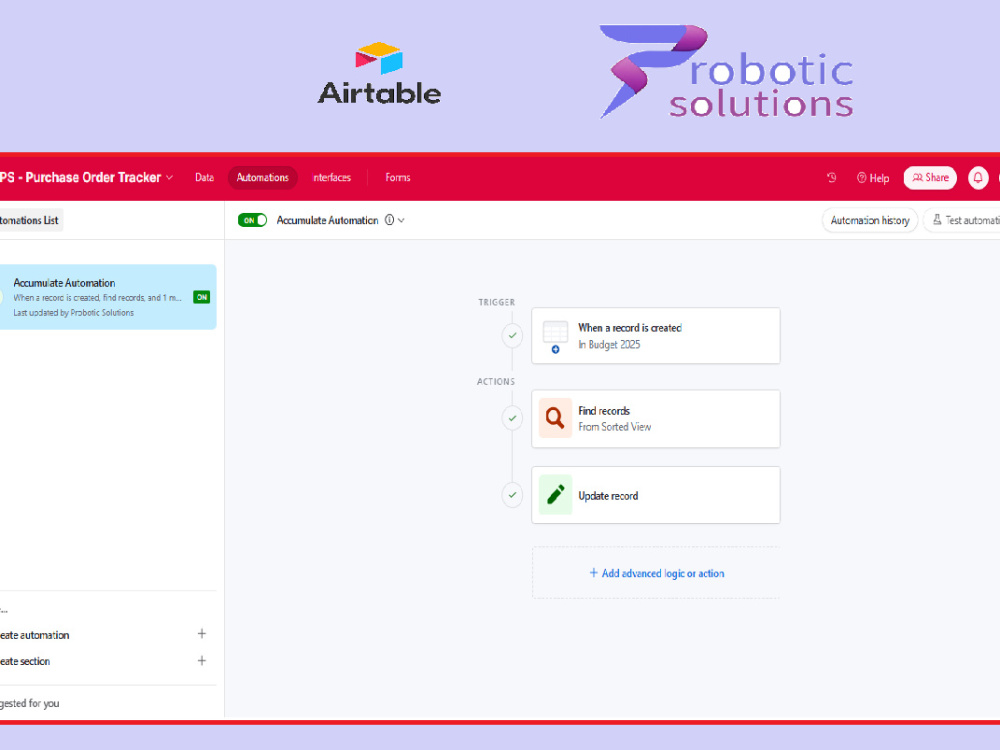This screenshot has width=1000, height=750.
Task: Click the Create section option
Action: 25,661
